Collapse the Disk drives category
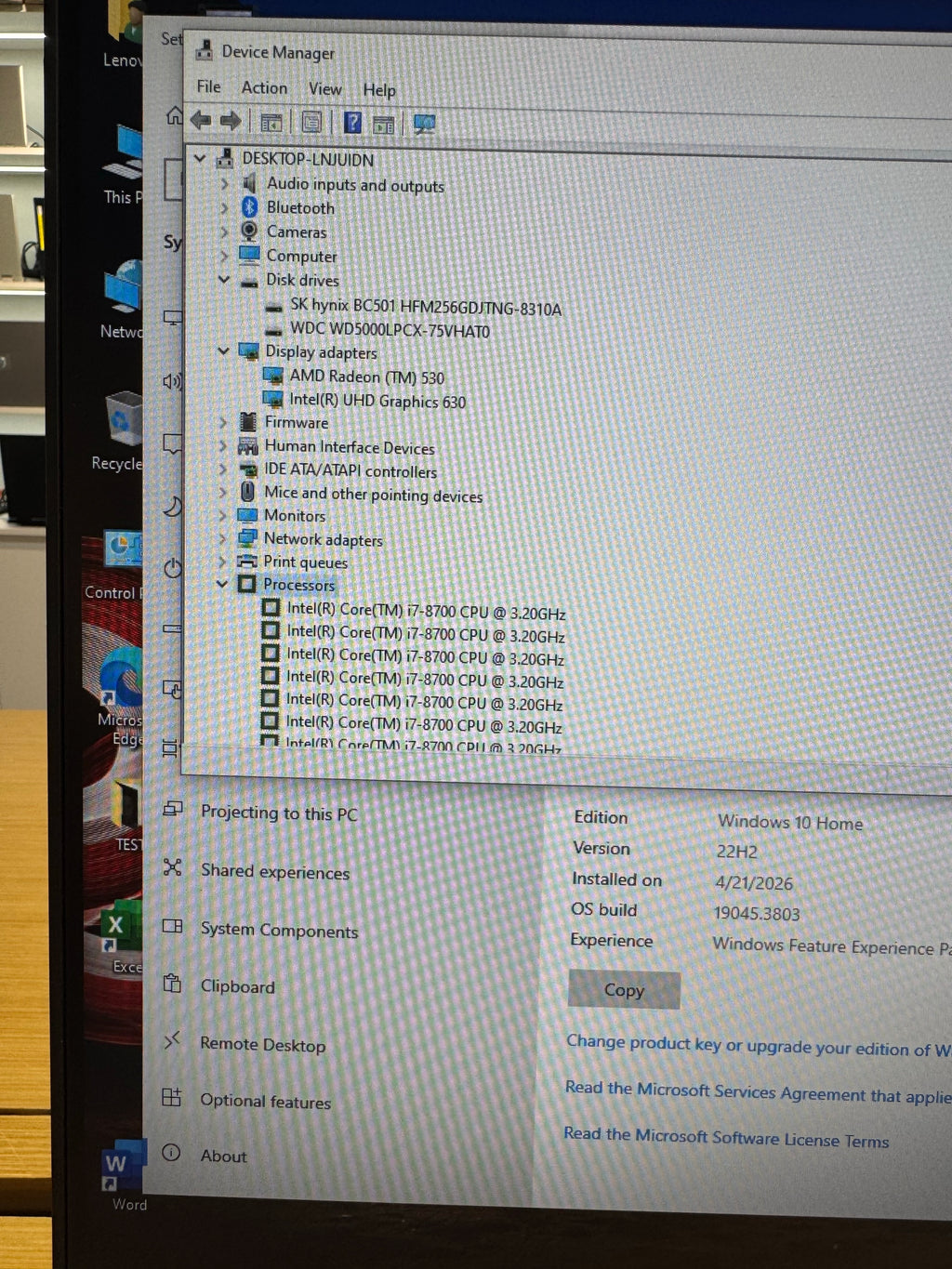This screenshot has height=1269, width=952. tap(224, 279)
